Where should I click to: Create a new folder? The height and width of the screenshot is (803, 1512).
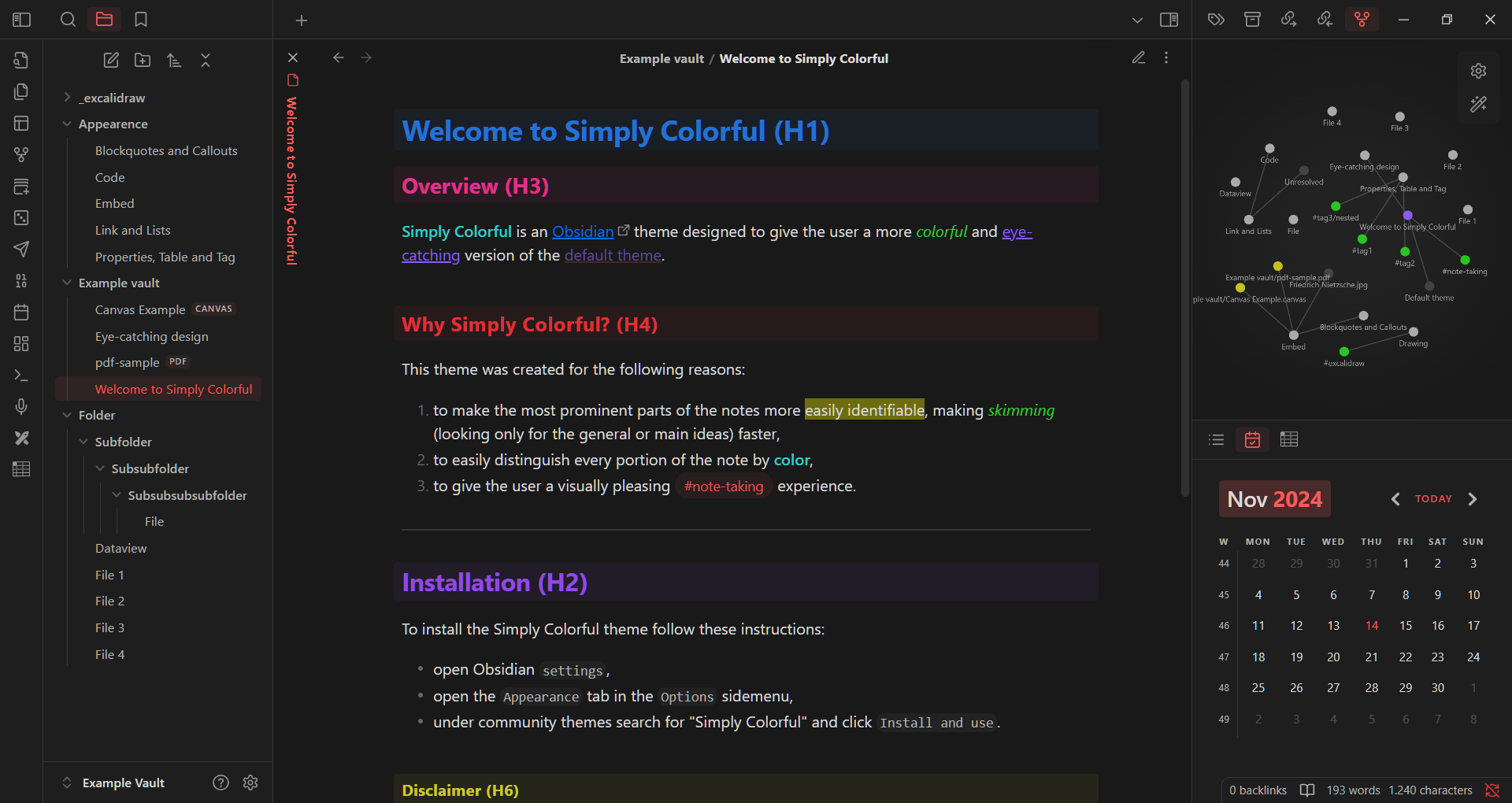(x=143, y=60)
